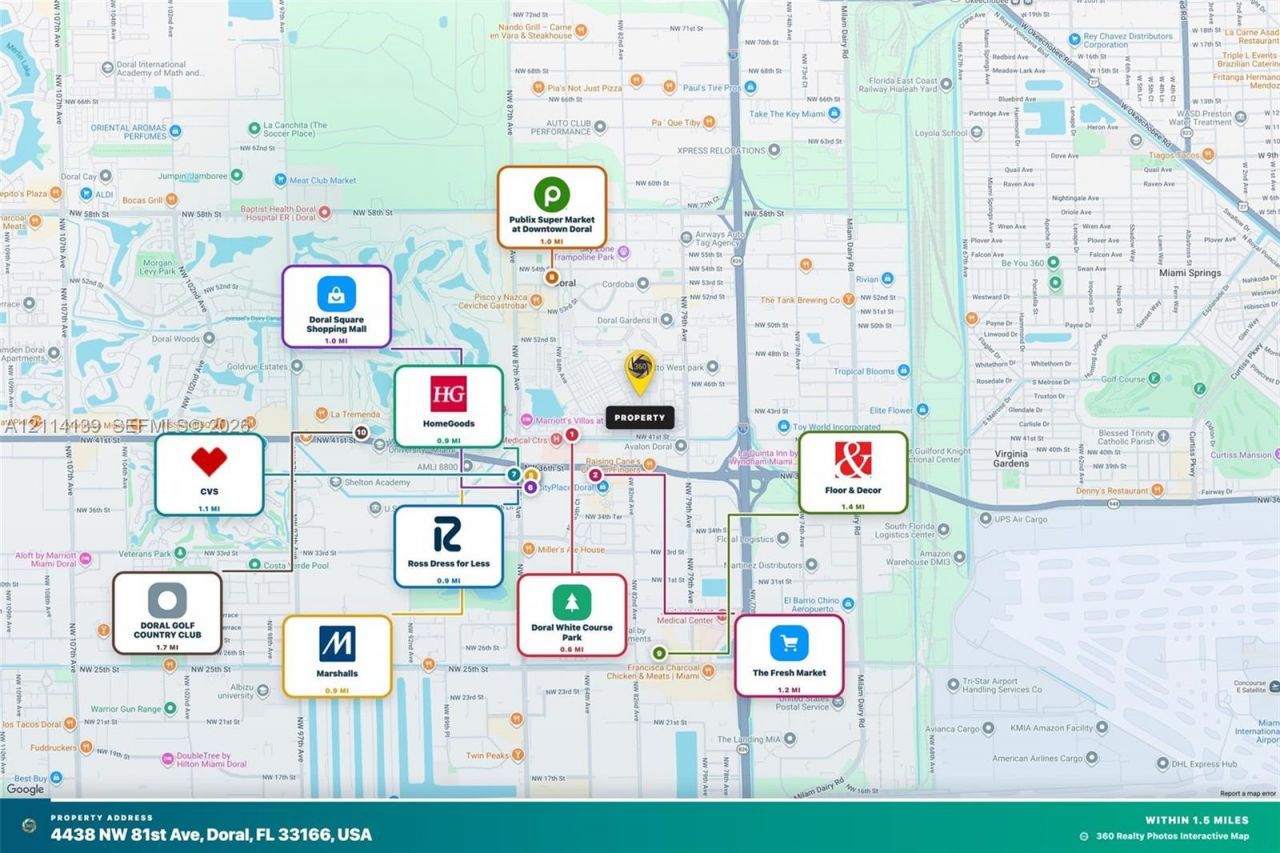Select numbered route marker 6
Viewport: 1280px width, 853px height.
coord(530,487)
